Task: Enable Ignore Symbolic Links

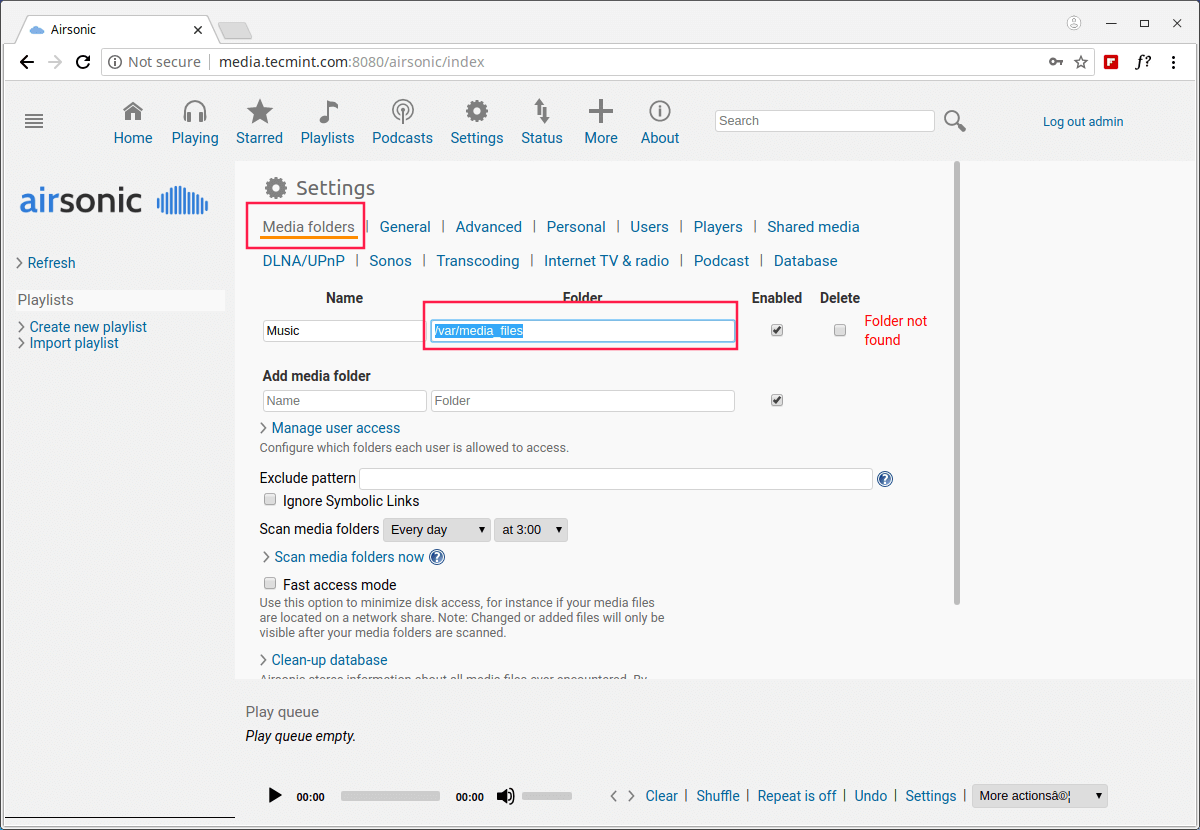Action: pos(270,499)
